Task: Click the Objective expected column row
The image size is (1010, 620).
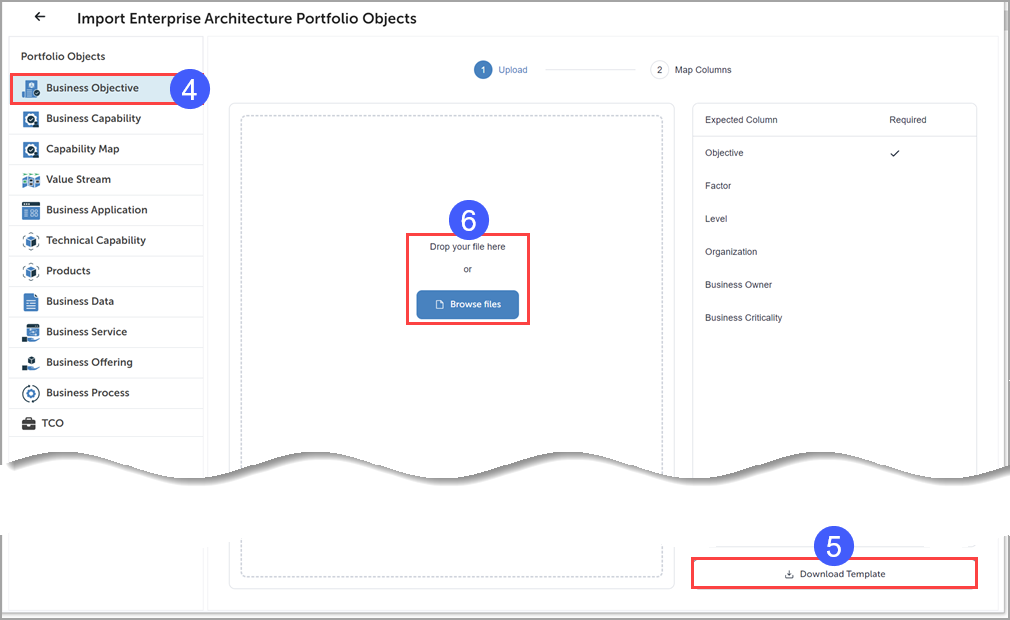Action: [724, 153]
